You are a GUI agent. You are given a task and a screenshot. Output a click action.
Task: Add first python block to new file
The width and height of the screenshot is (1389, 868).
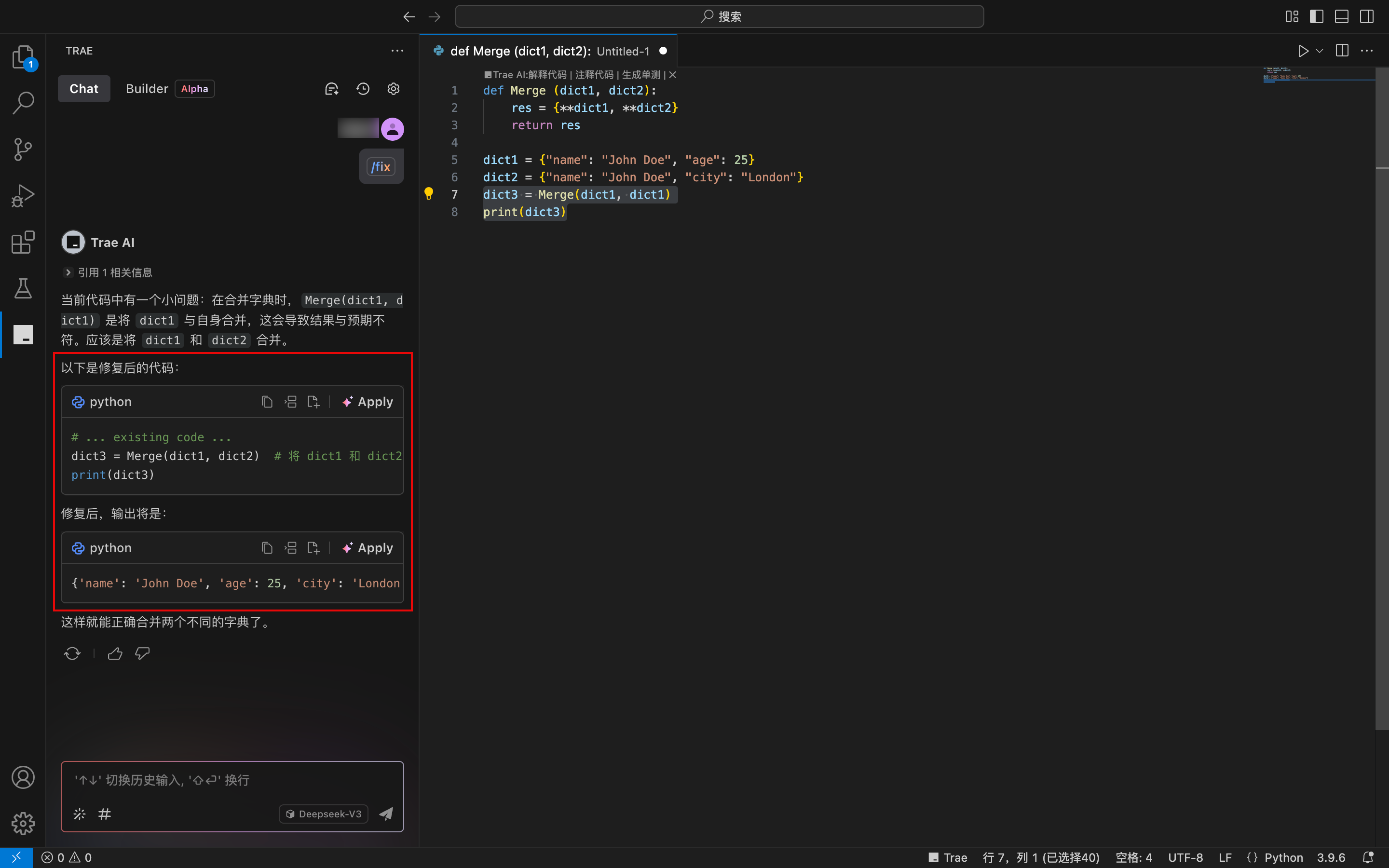click(x=313, y=402)
